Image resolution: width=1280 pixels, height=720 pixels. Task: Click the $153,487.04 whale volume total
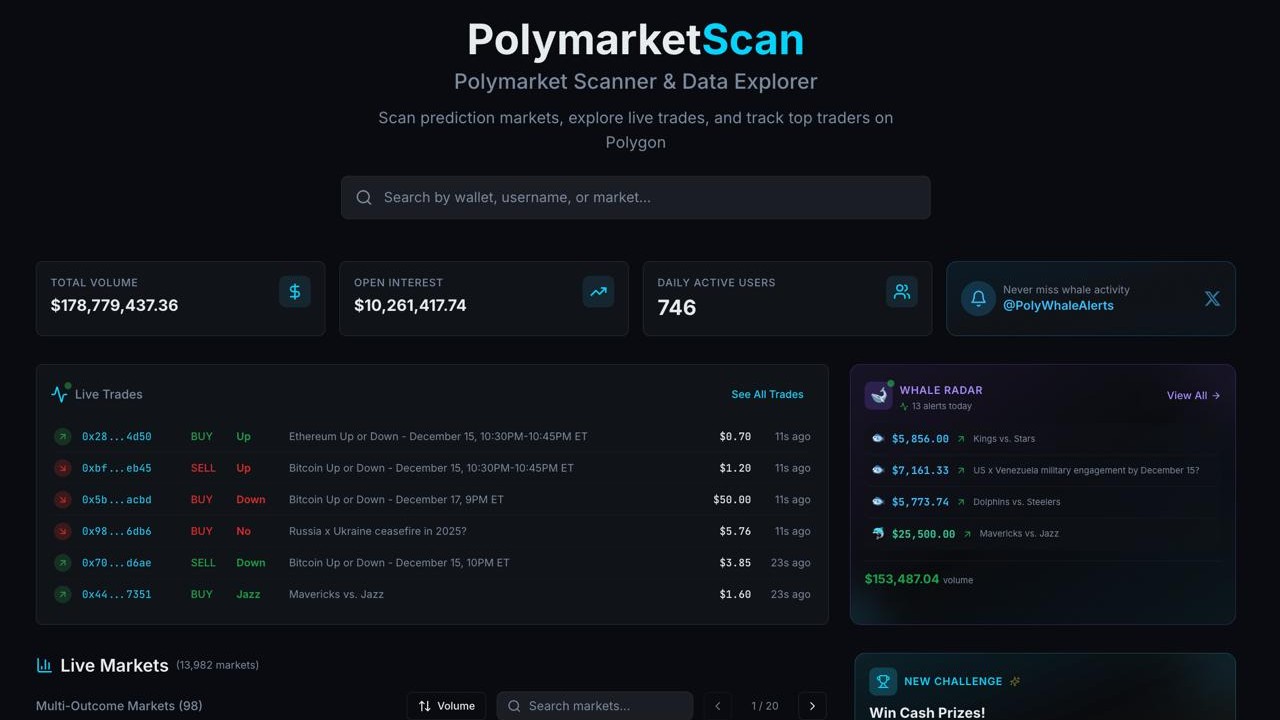coord(902,579)
